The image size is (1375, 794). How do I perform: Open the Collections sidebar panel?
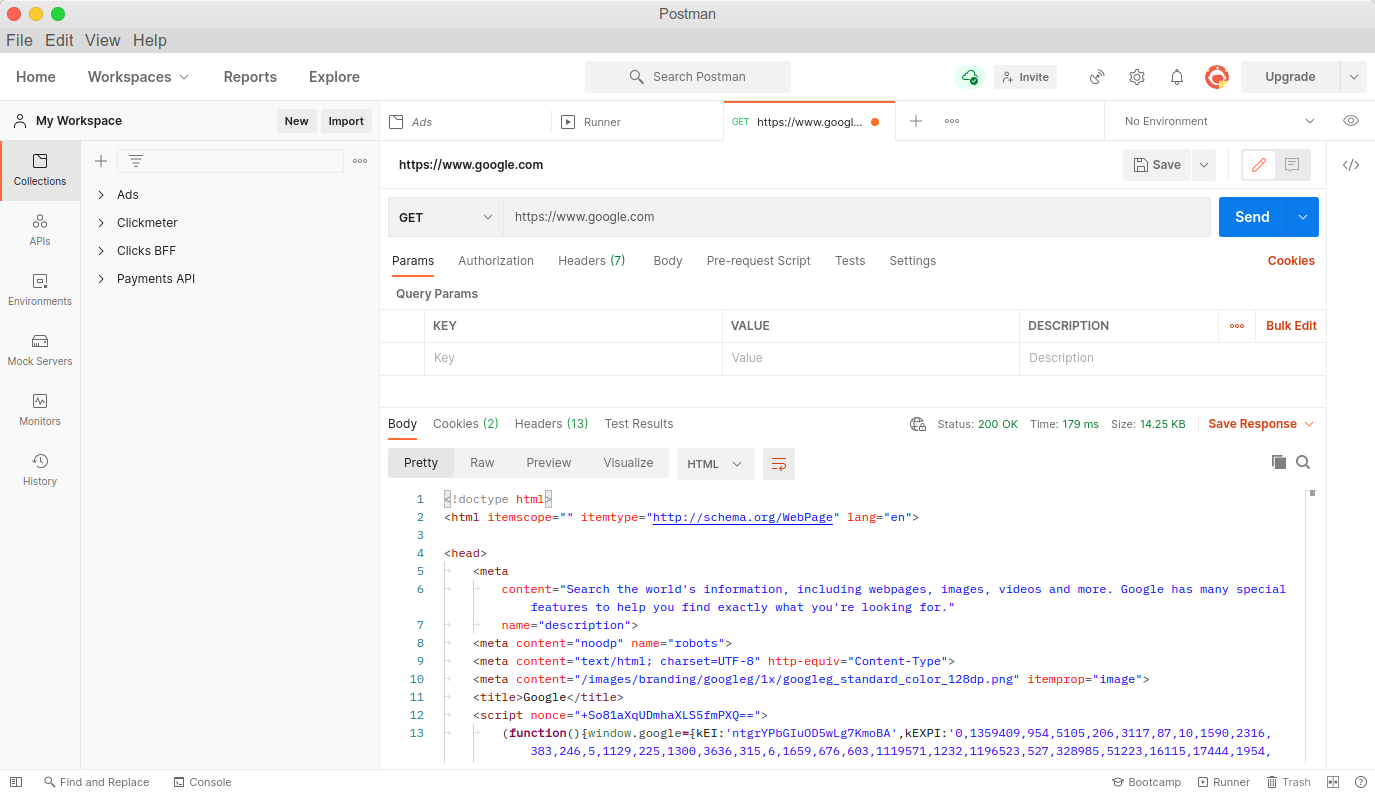(x=40, y=170)
